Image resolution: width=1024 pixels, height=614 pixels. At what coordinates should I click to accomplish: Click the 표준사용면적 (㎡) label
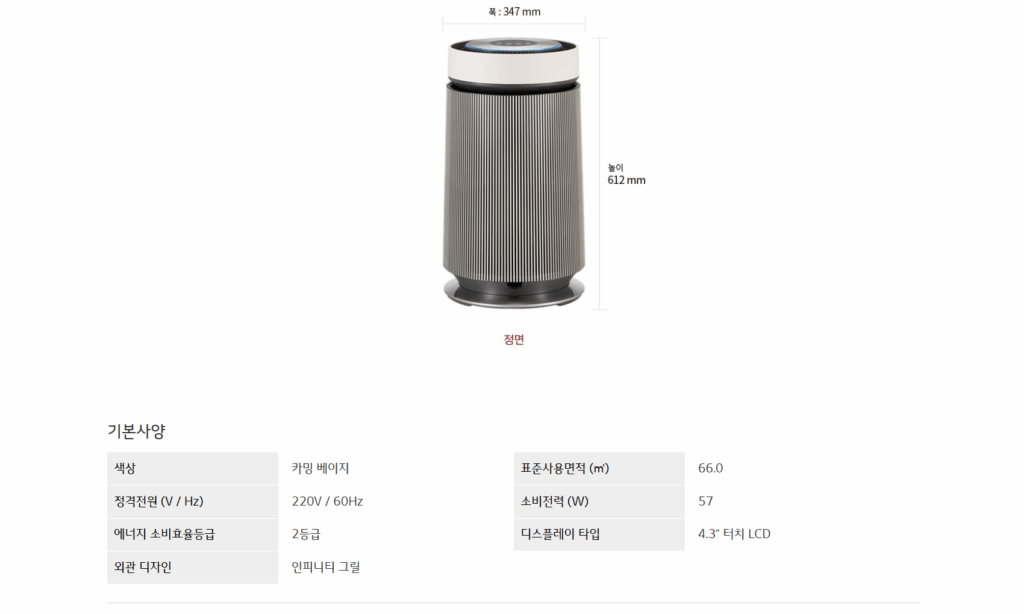565,468
